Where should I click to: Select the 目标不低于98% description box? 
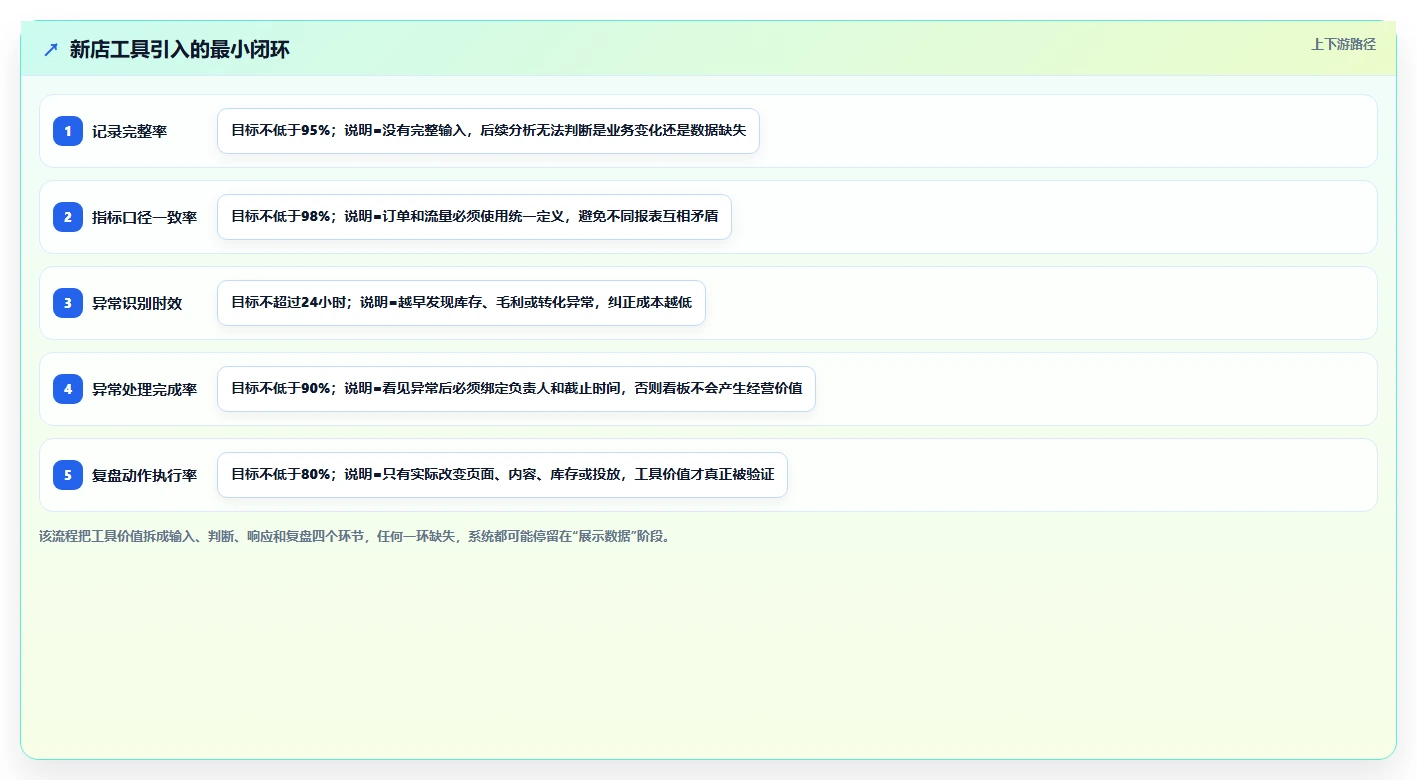pyautogui.click(x=474, y=217)
